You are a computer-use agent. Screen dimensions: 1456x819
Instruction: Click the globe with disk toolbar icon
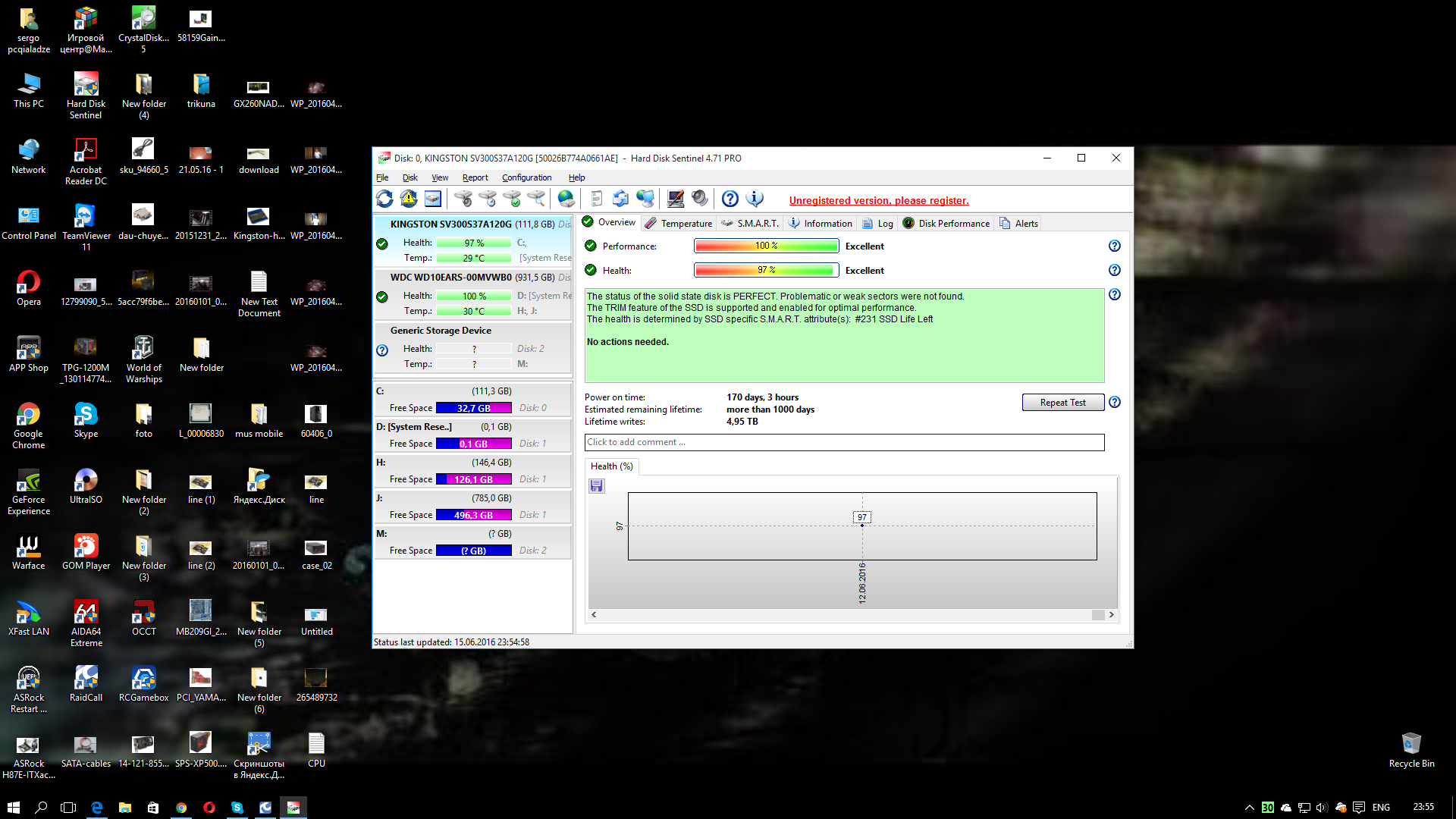(x=566, y=199)
